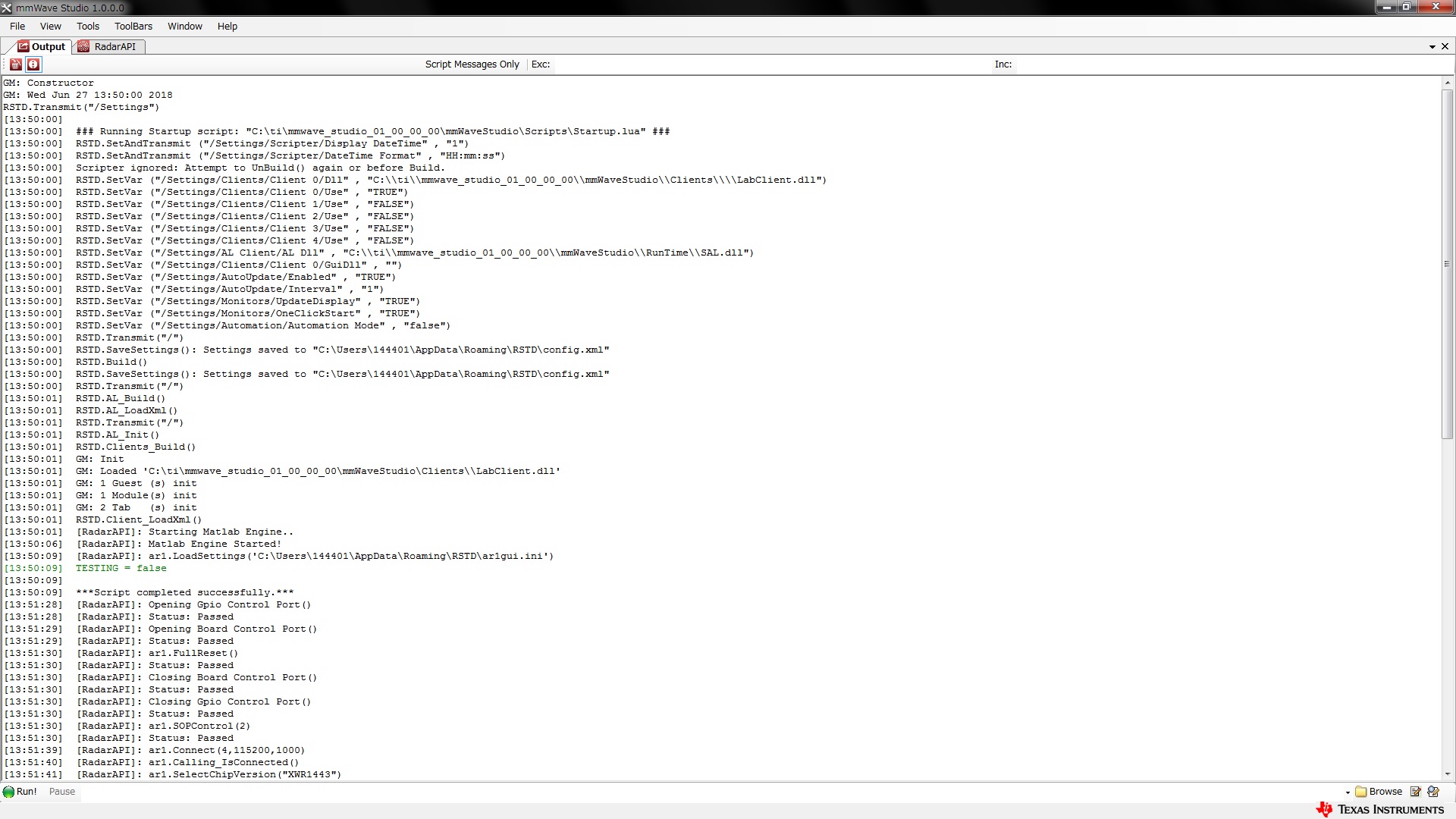
Task: Toggle the auto-scroll output icon
Action: click(x=33, y=64)
